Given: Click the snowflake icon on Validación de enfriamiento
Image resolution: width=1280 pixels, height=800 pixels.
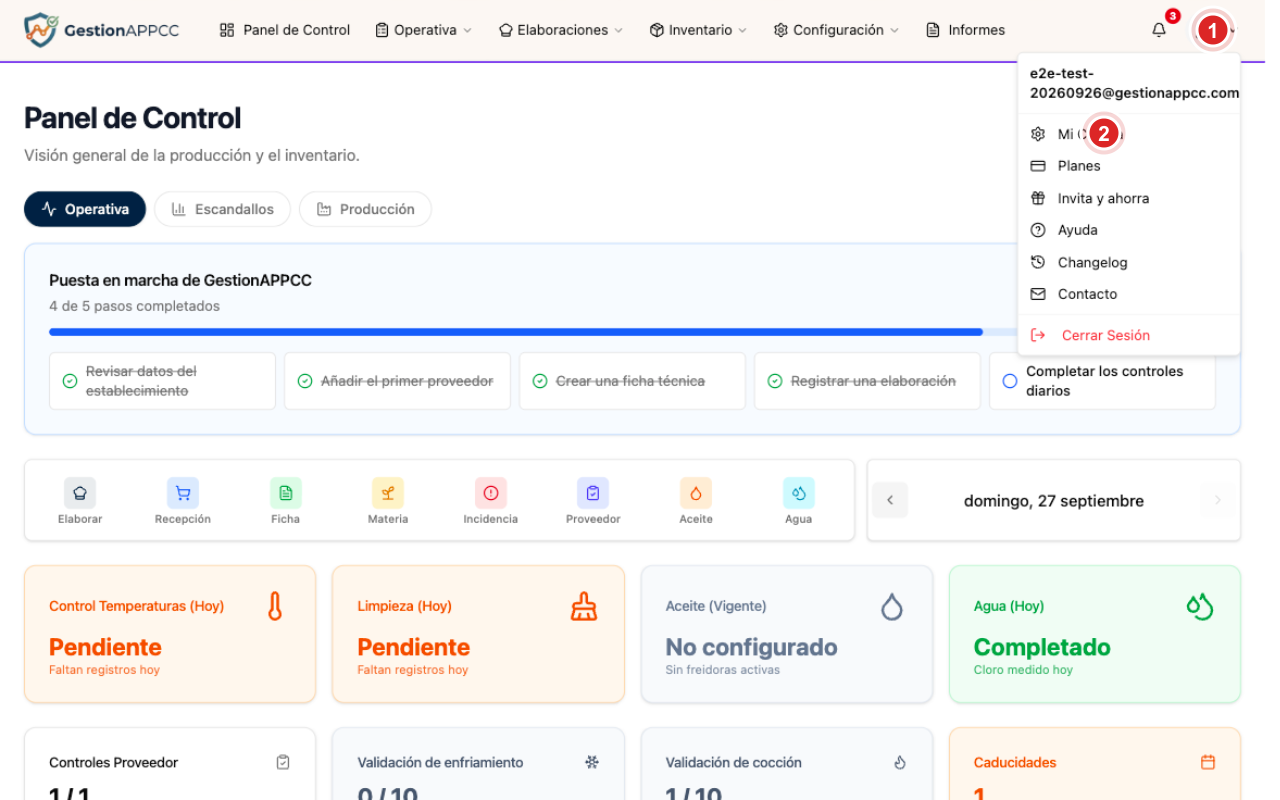Looking at the screenshot, I should (x=592, y=762).
